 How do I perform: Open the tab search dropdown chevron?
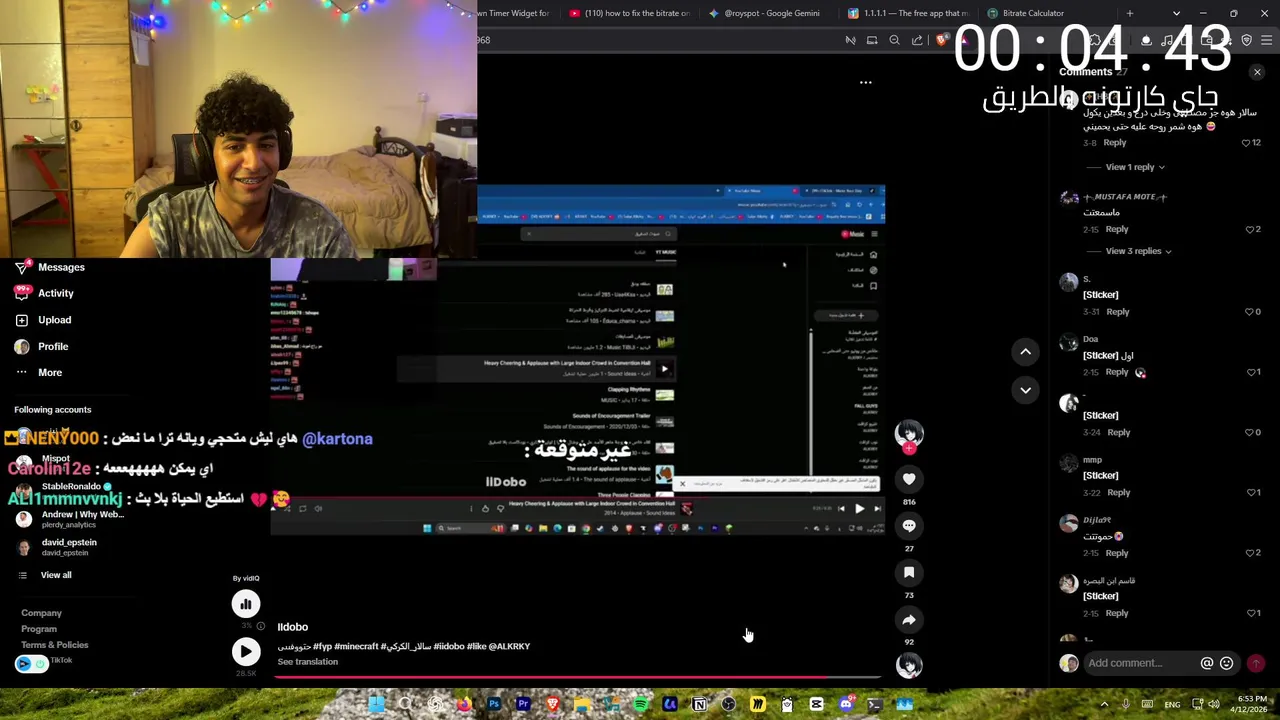[x=1176, y=13]
